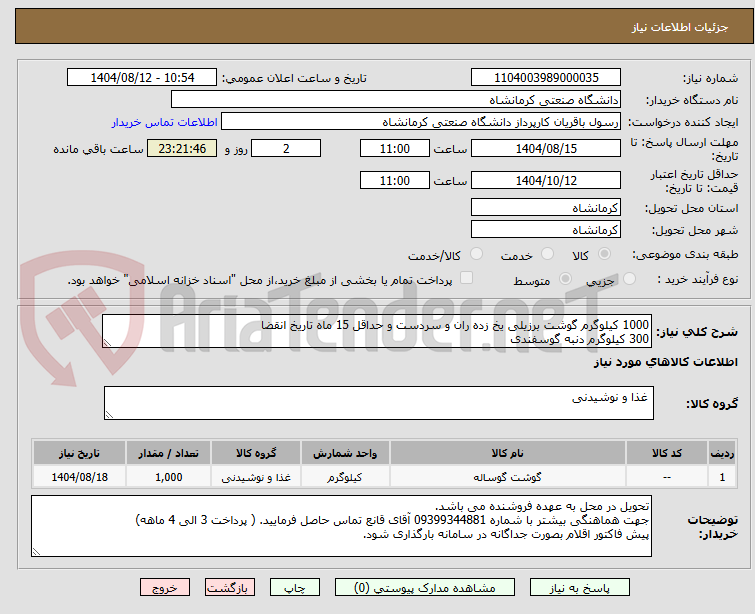
Task: Click the remaining time 23:21:46 field
Action: point(182,148)
